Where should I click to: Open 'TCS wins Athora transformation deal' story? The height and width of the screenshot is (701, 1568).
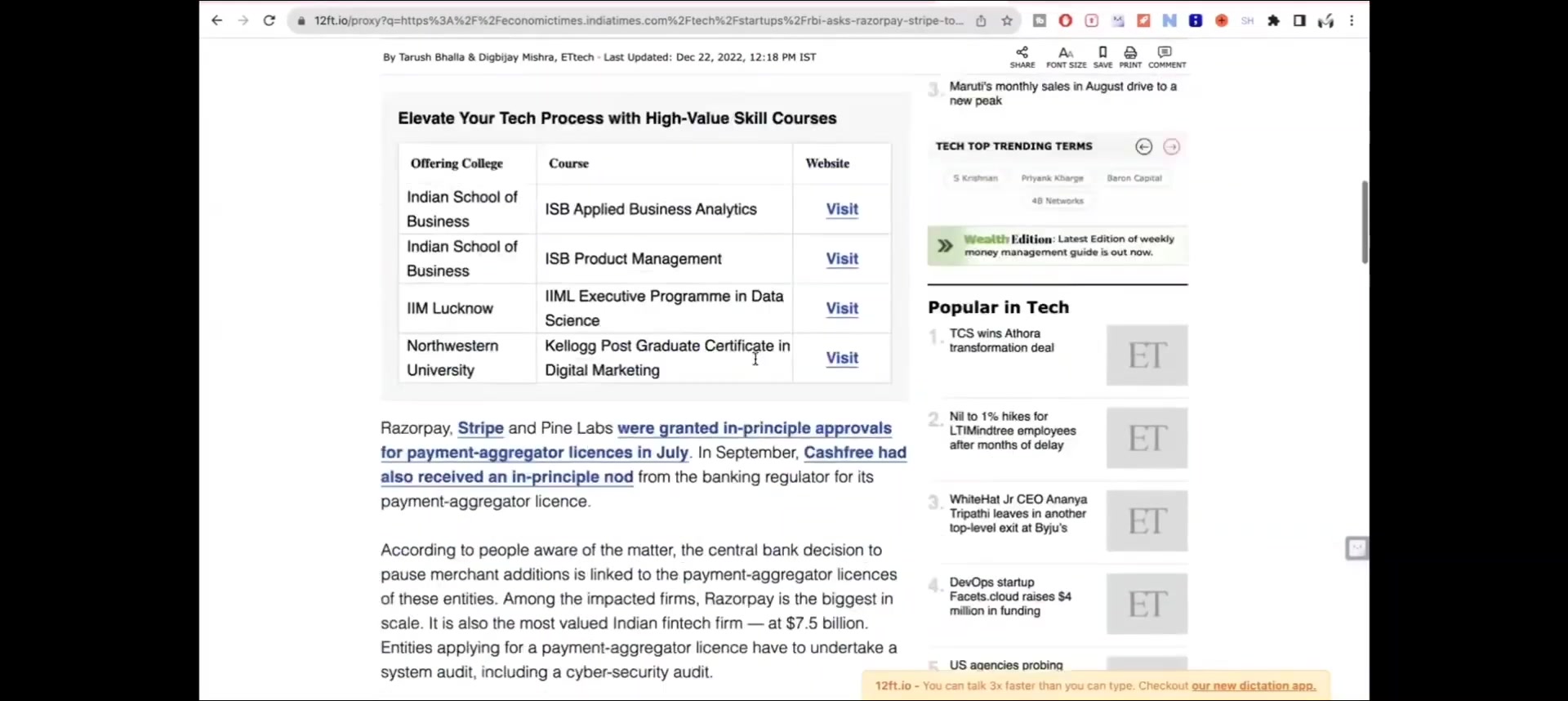pos(1001,341)
